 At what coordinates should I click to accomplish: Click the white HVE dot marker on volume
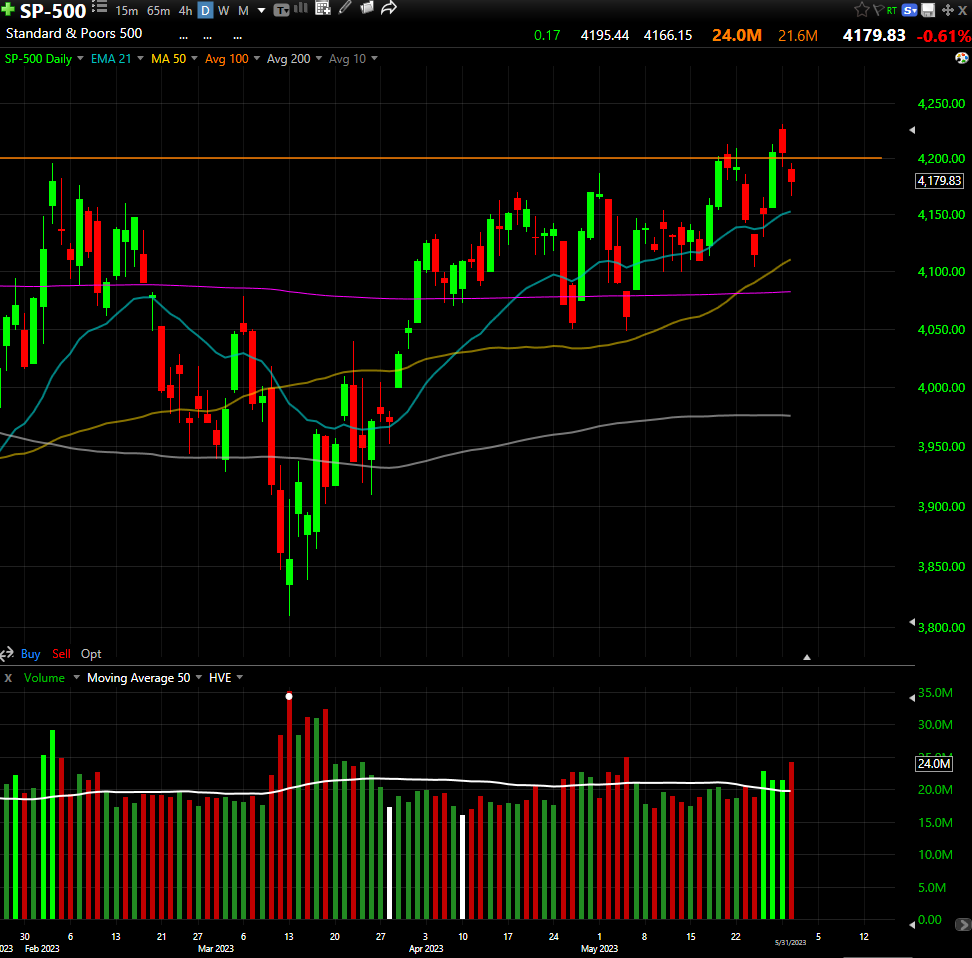289,696
